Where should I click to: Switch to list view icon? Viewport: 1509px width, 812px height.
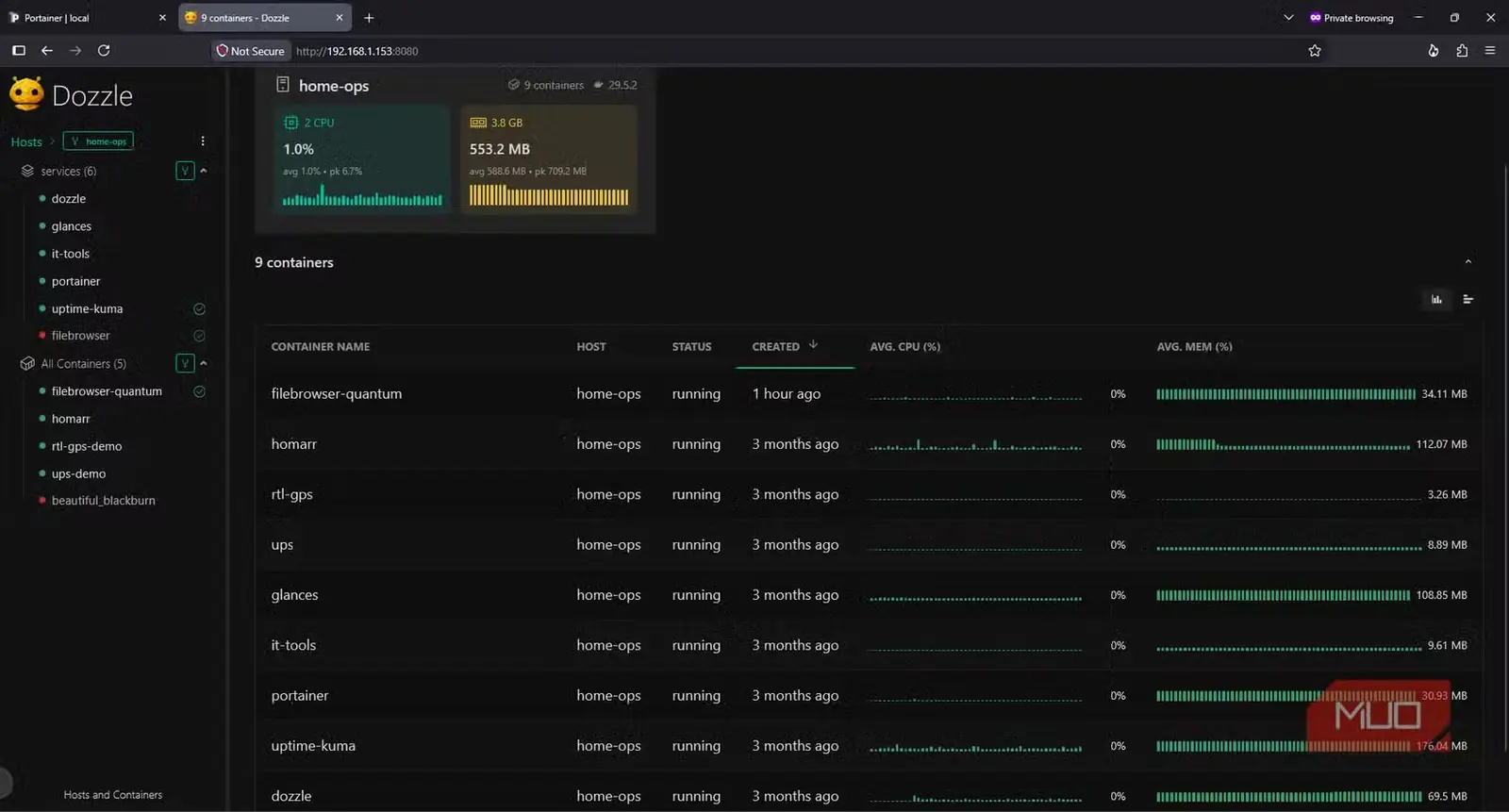pyautogui.click(x=1468, y=299)
